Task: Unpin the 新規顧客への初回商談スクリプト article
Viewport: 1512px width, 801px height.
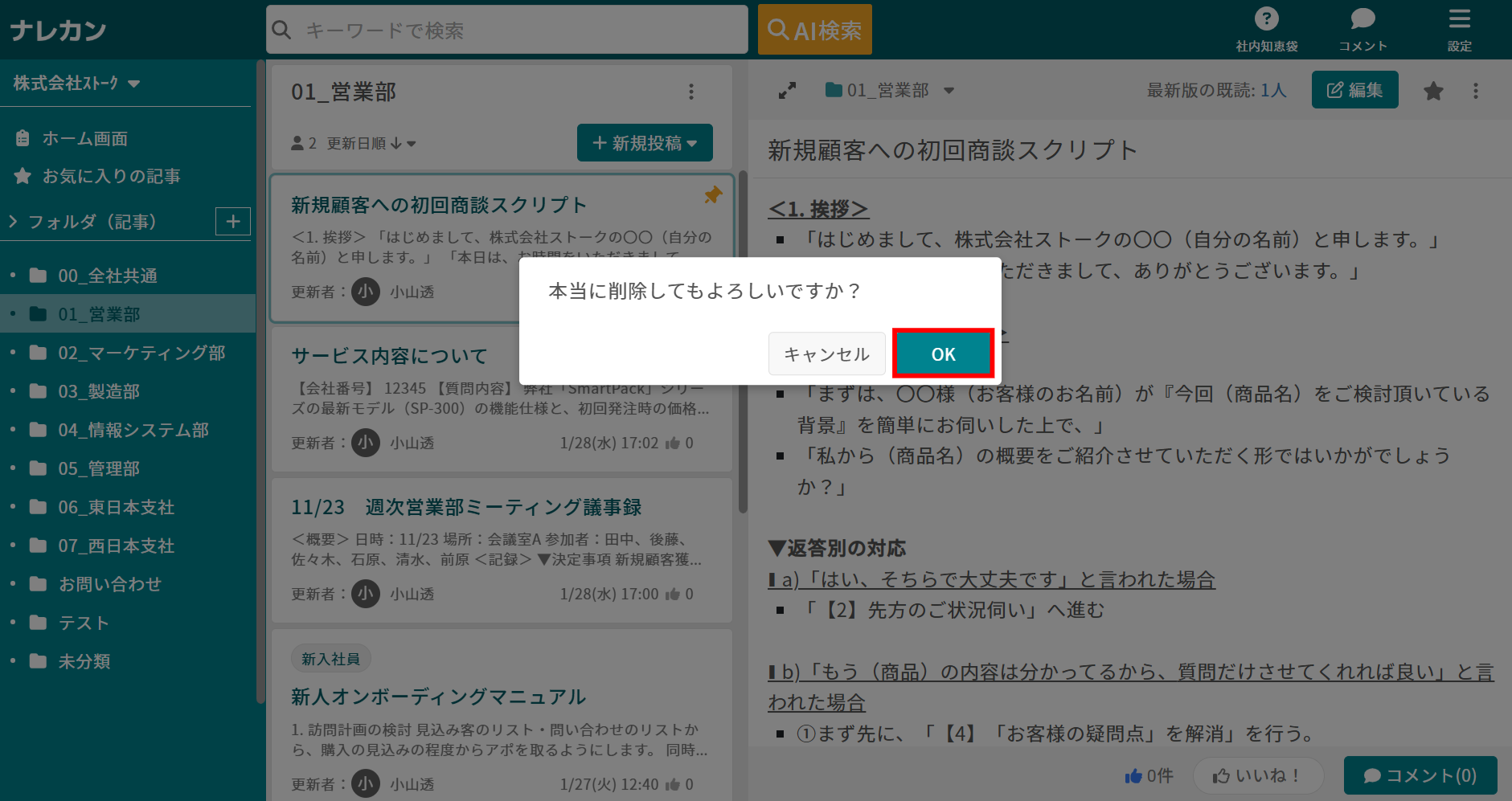Action: click(x=711, y=194)
